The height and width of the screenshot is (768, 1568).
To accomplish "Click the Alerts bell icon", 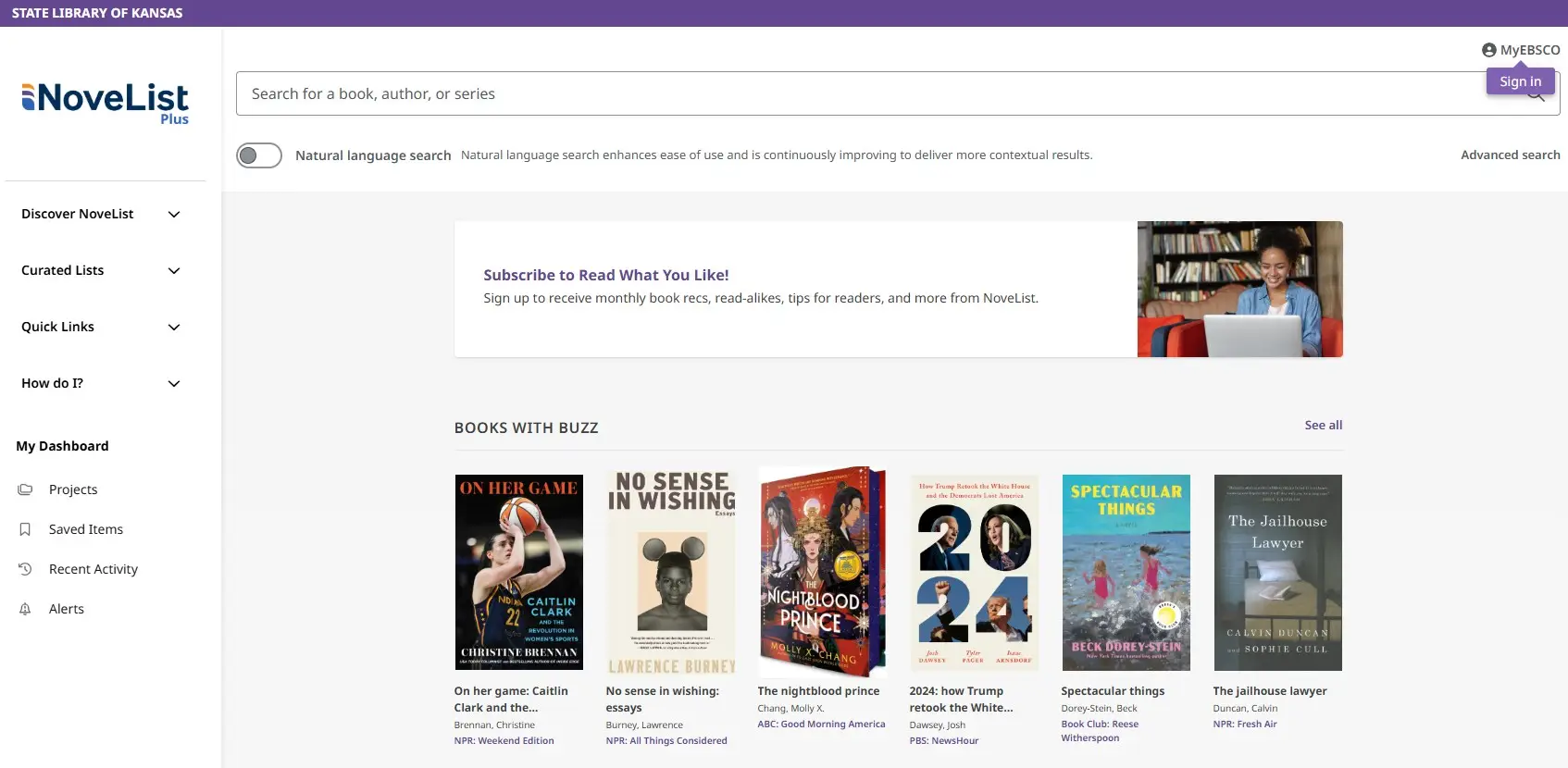I will point(25,609).
